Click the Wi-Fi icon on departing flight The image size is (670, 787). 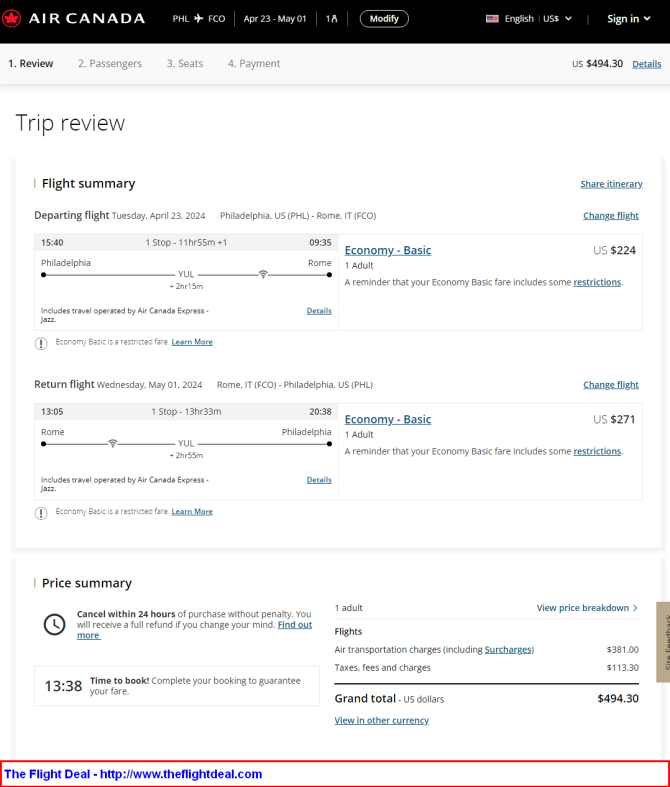click(263, 274)
